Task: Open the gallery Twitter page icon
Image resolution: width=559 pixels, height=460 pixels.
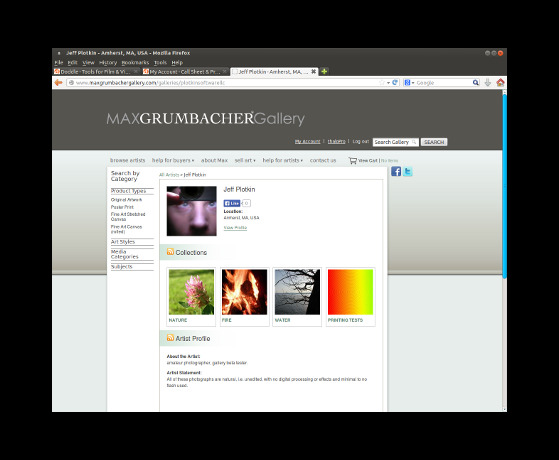Action: (x=407, y=172)
